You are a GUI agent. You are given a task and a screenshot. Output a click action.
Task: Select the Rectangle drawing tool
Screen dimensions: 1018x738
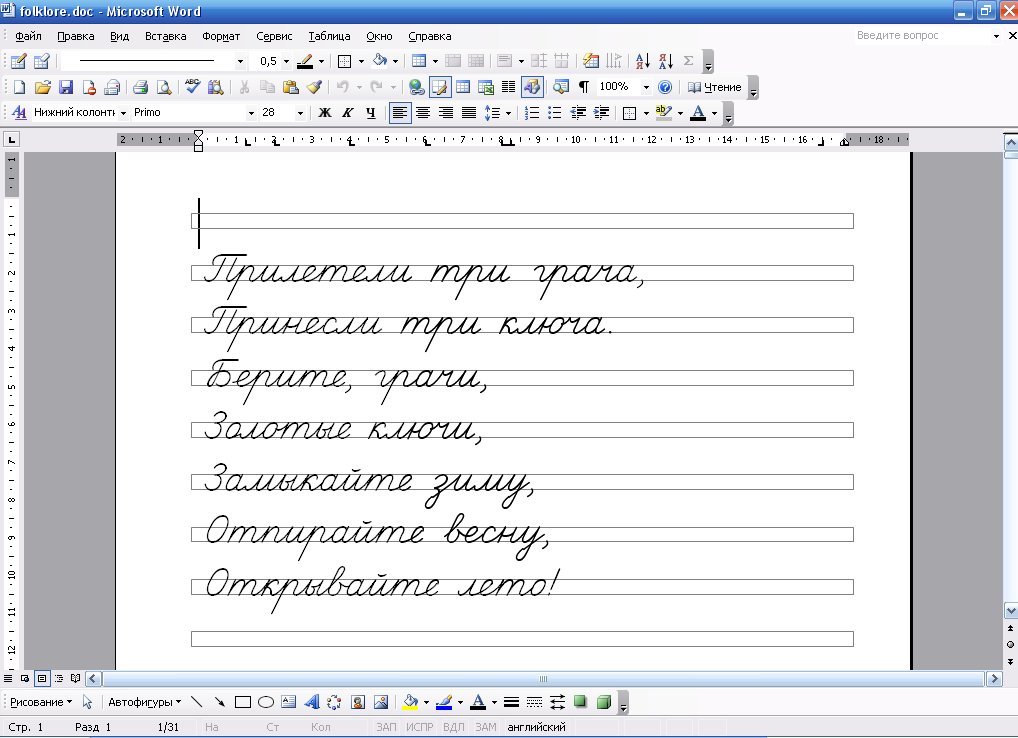point(243,702)
